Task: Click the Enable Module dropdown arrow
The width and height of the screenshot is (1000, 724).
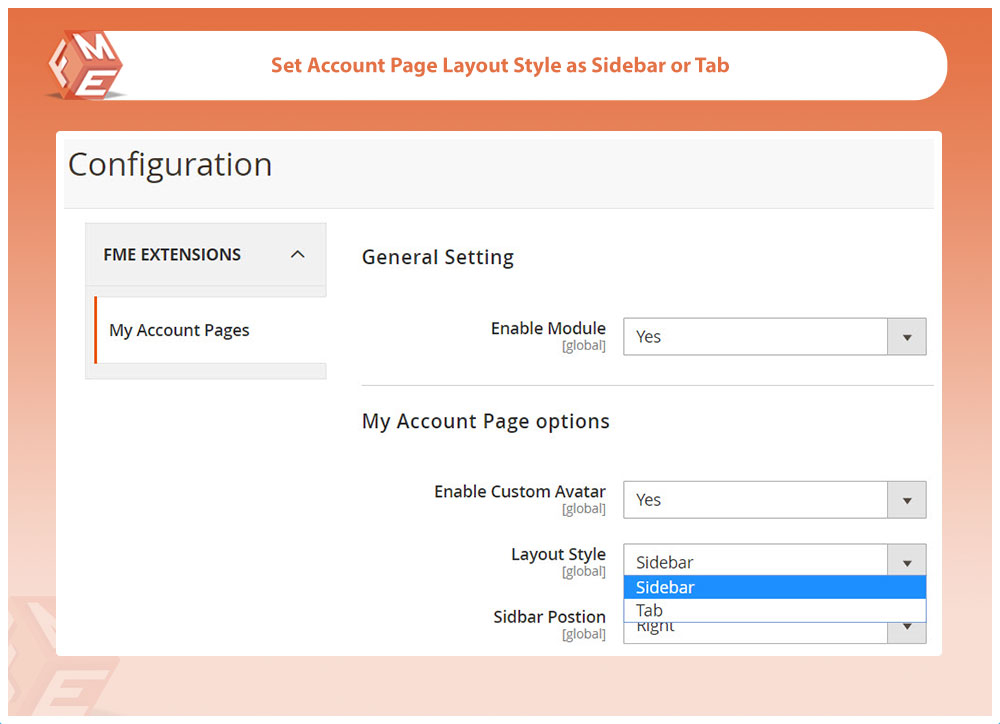Action: (x=907, y=337)
